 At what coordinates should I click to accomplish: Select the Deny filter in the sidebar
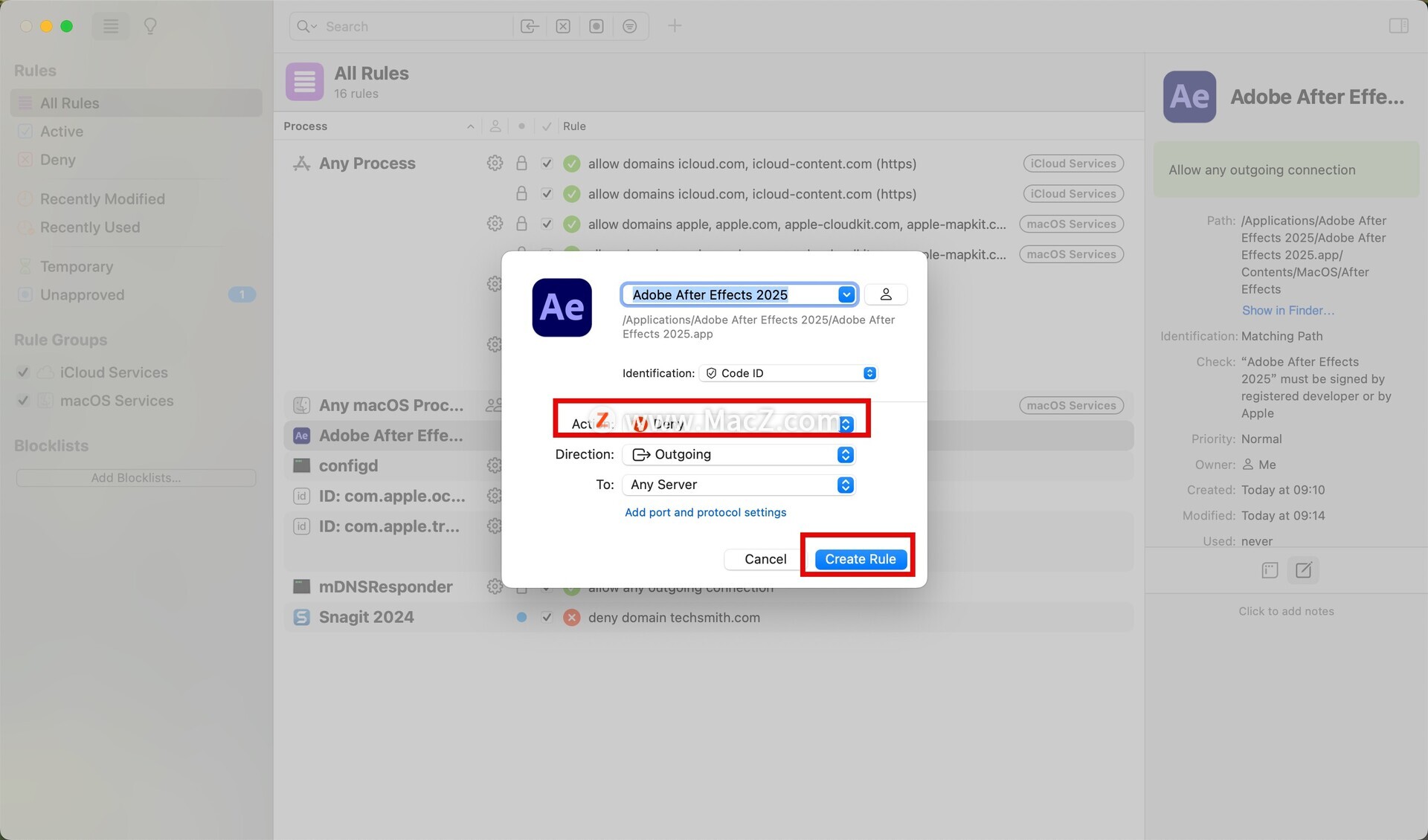click(x=58, y=159)
